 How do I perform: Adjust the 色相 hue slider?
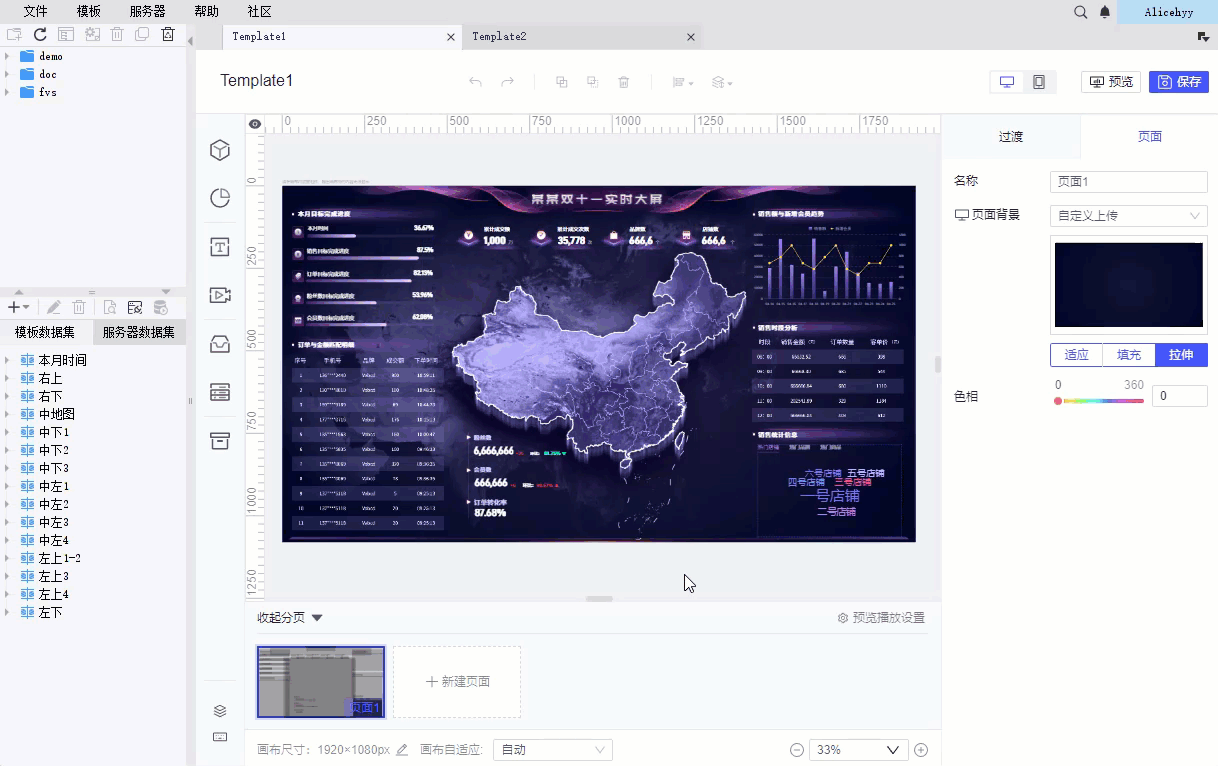coord(1100,400)
